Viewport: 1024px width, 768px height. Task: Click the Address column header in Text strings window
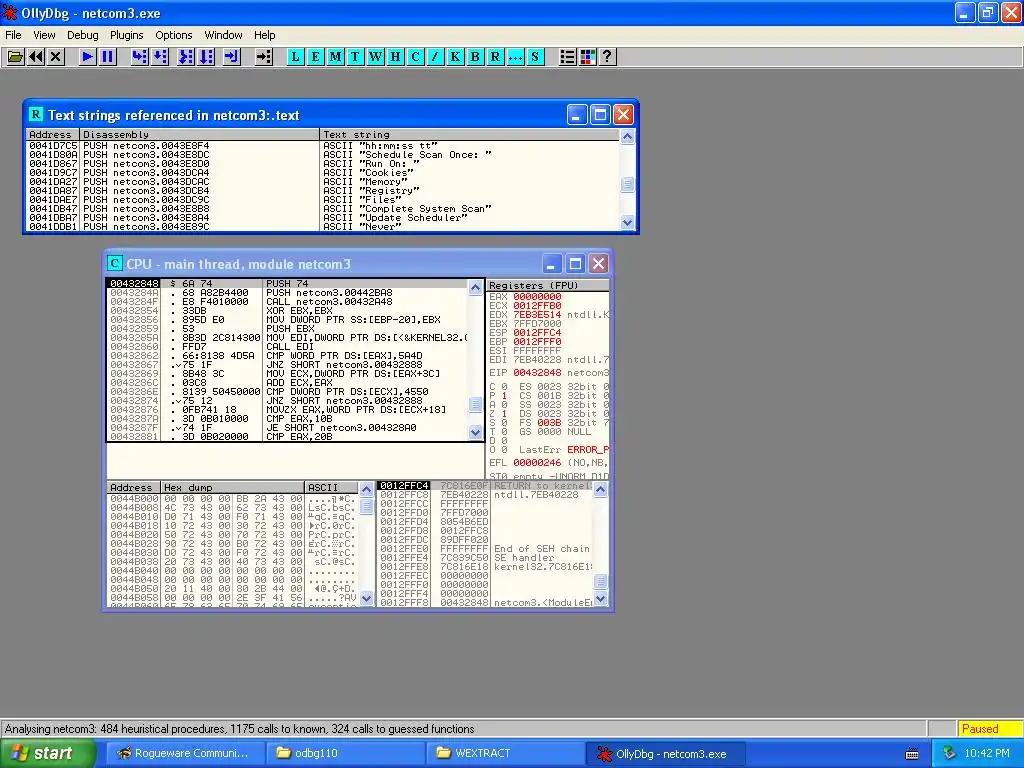[x=53, y=135]
